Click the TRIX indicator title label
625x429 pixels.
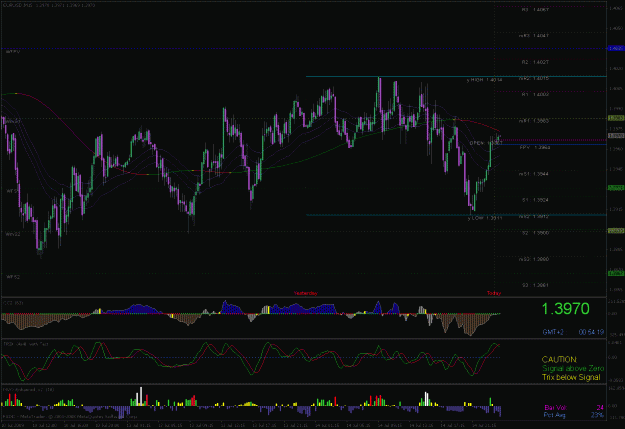click(x=26, y=344)
